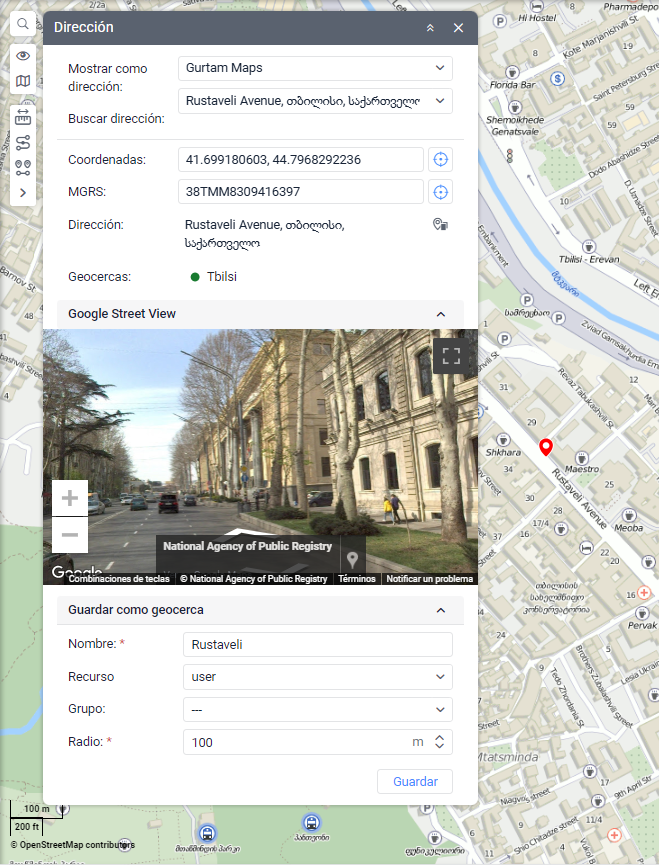This screenshot has width=659, height=865.
Task: Click the locate target icon next to Coordenadas
Action: [439, 160]
